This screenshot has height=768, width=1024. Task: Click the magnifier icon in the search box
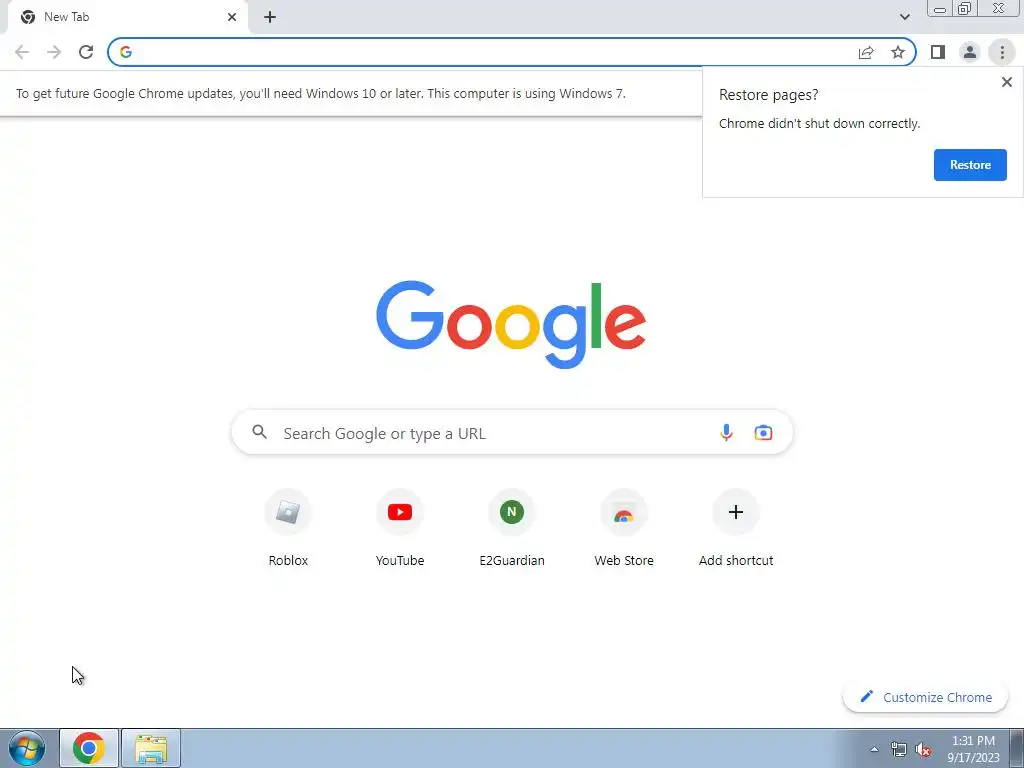coord(259,432)
